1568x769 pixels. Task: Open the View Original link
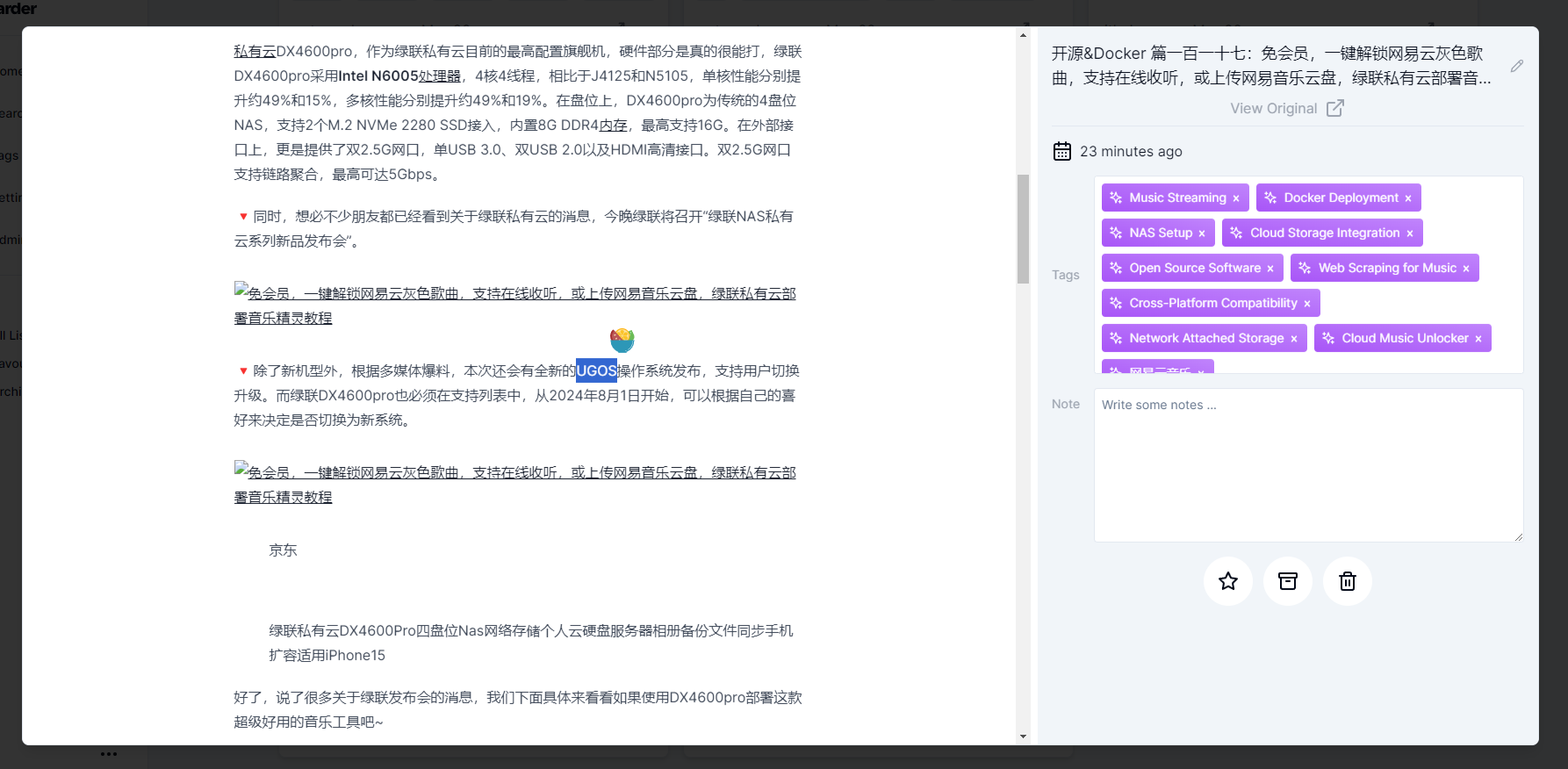pyautogui.click(x=1286, y=108)
